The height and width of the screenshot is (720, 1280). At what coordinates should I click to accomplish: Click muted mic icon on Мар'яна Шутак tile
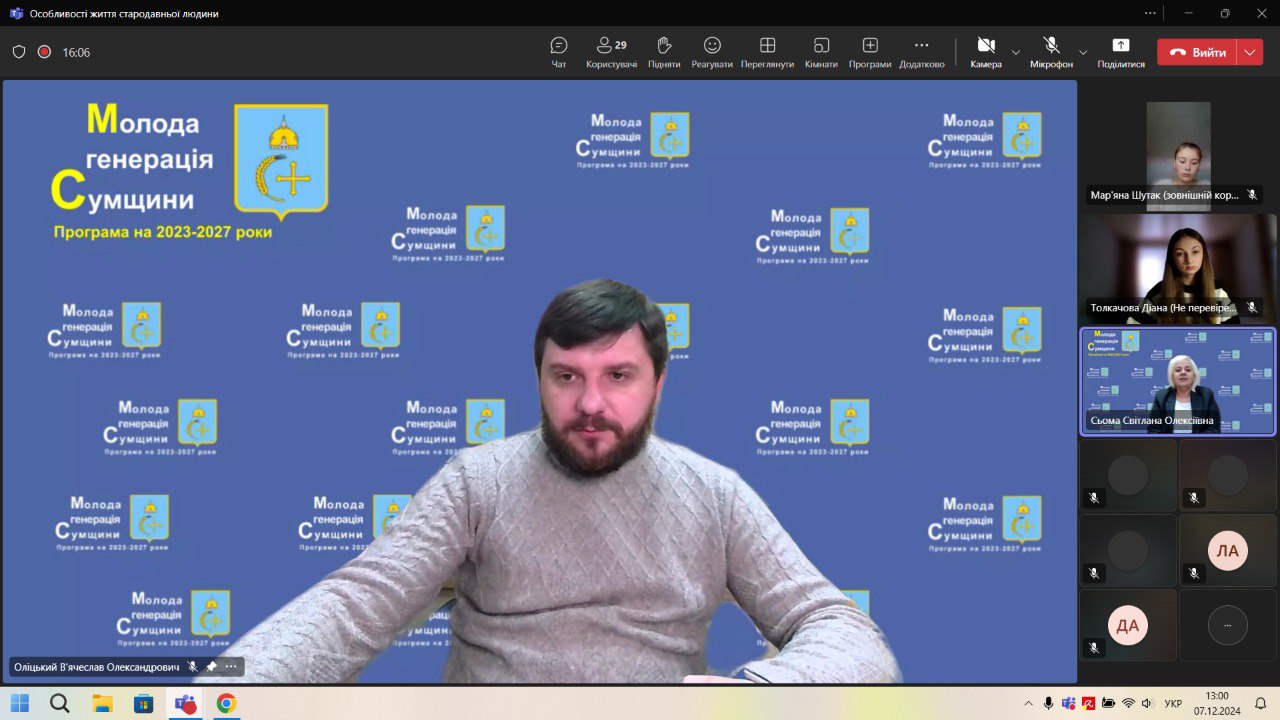1252,195
